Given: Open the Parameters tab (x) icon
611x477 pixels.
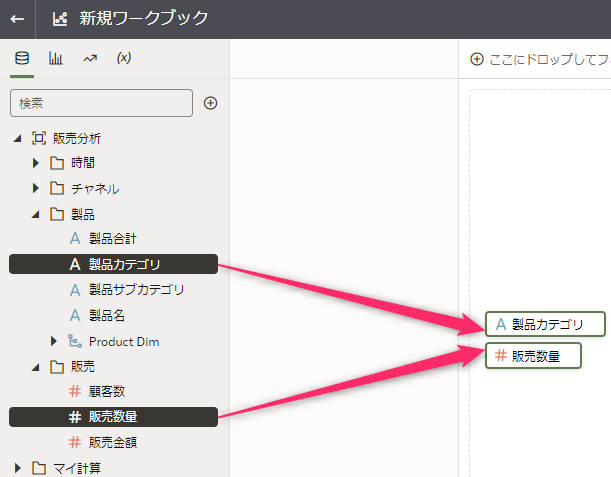Looking at the screenshot, I should [124, 58].
